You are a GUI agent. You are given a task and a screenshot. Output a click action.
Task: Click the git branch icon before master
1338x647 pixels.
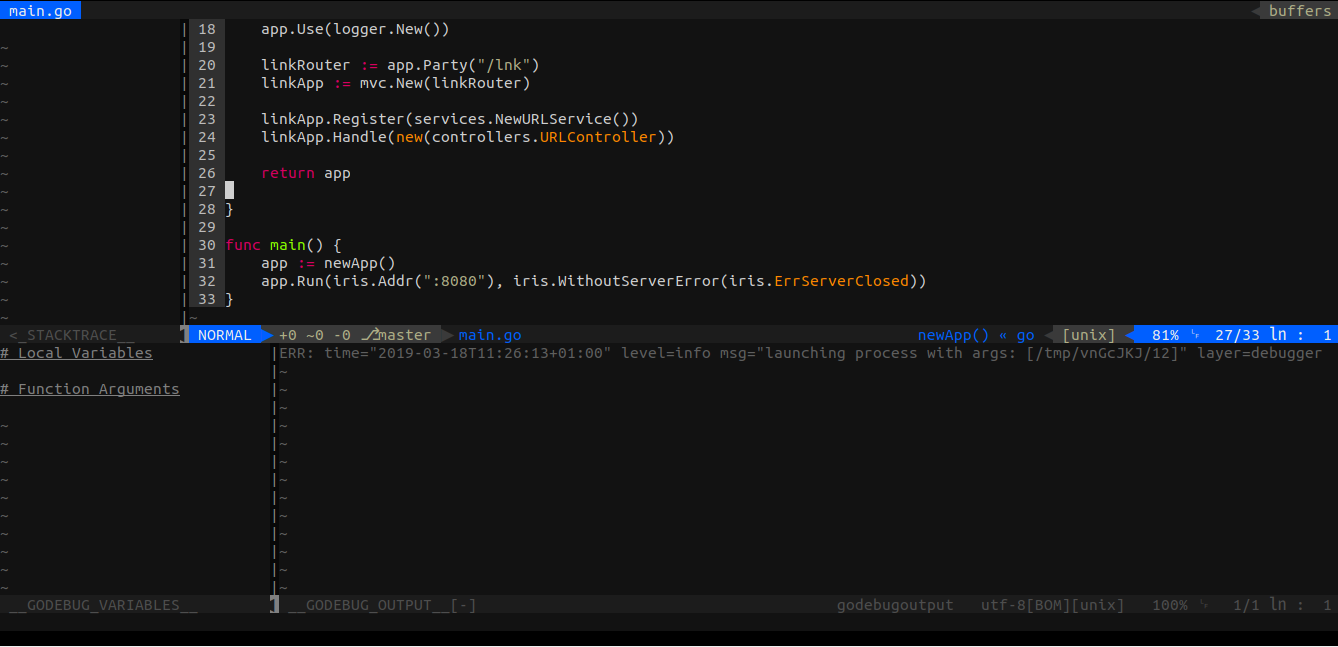click(369, 335)
